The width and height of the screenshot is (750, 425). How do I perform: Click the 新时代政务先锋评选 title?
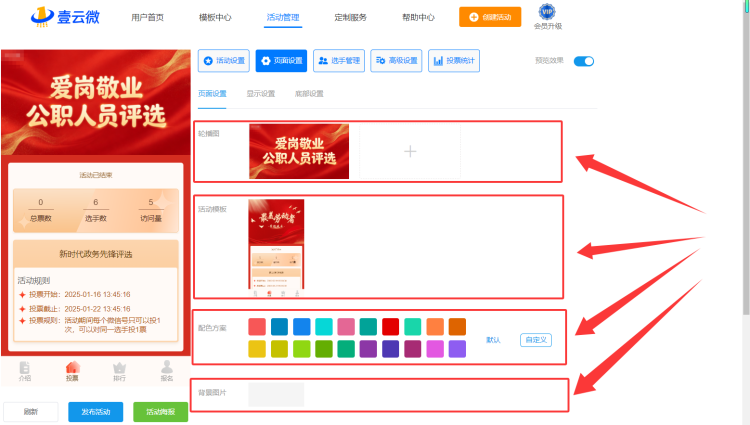tap(96, 254)
